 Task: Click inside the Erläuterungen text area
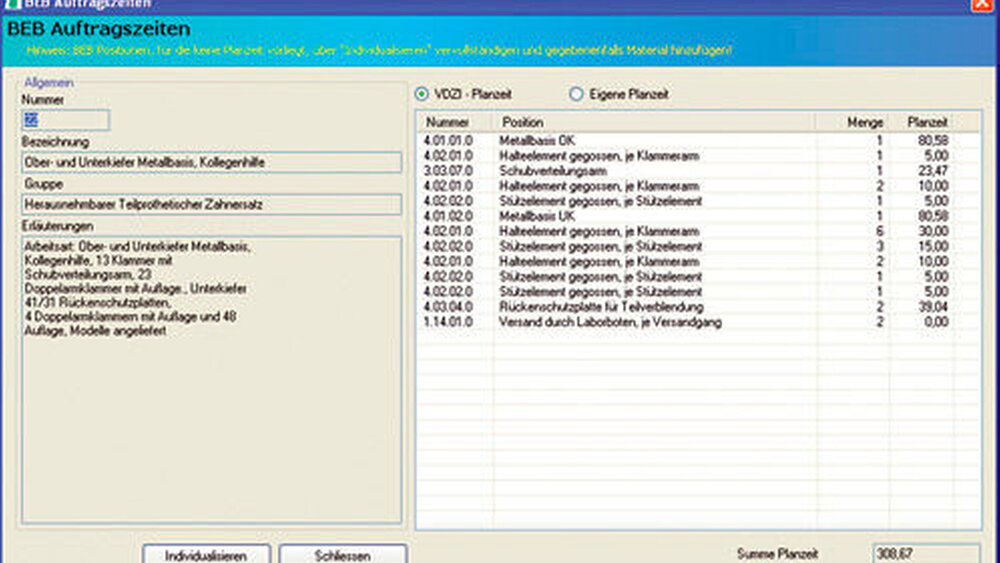[211, 380]
